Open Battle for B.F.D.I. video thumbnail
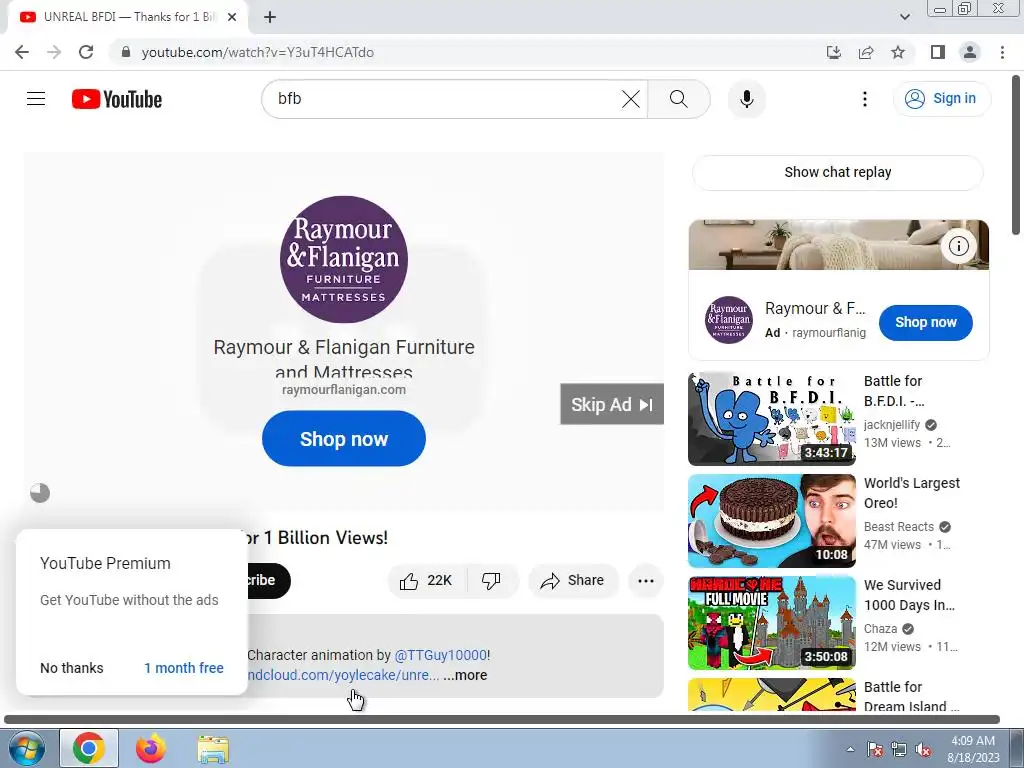This screenshot has height=768, width=1024. point(771,419)
